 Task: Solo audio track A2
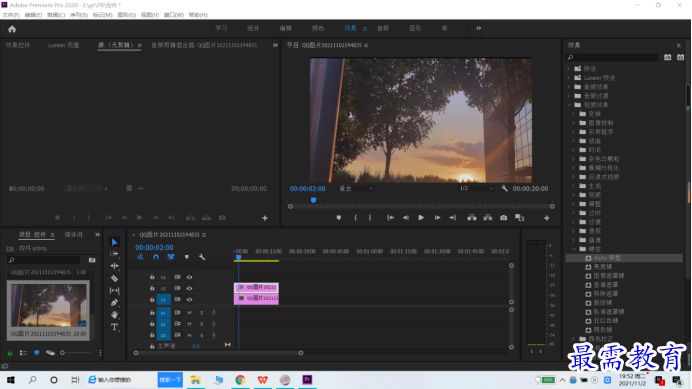coord(202,324)
